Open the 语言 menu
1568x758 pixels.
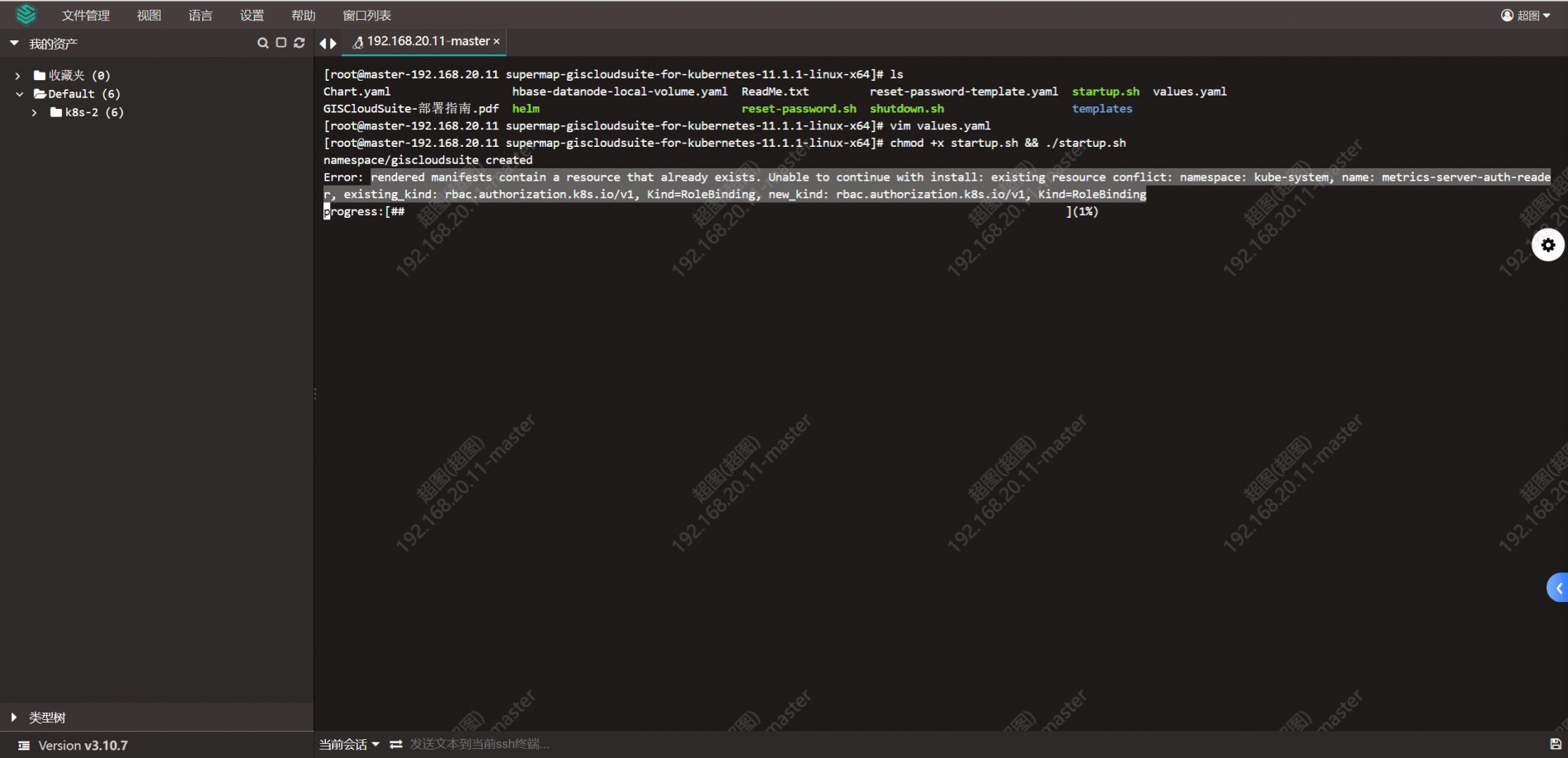201,16
